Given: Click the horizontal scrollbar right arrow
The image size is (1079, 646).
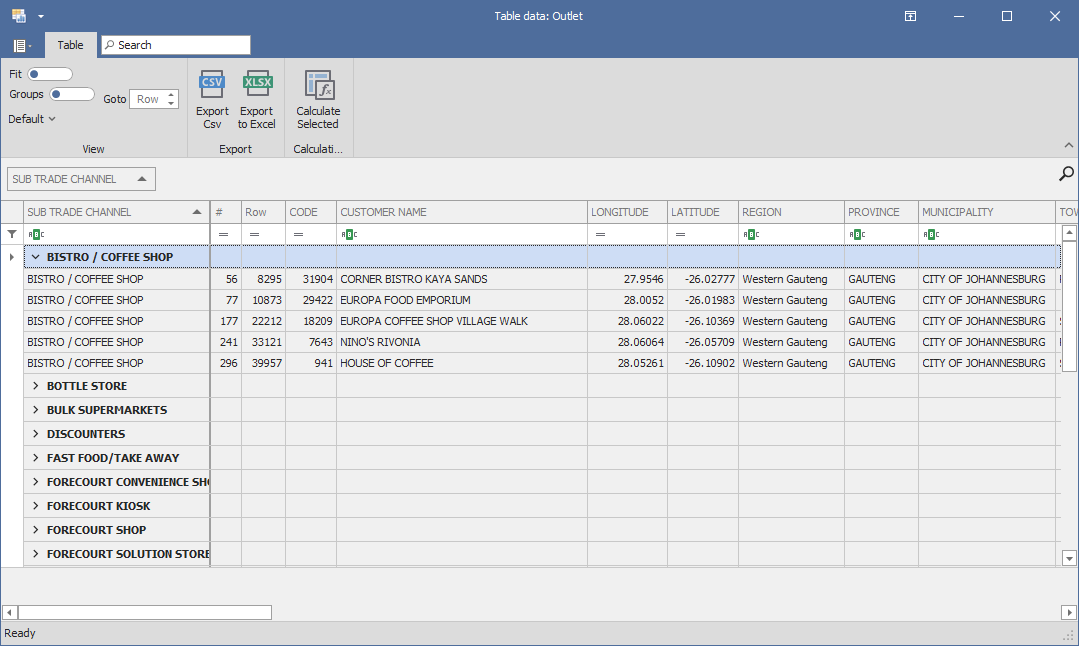Looking at the screenshot, I should coord(1069,612).
